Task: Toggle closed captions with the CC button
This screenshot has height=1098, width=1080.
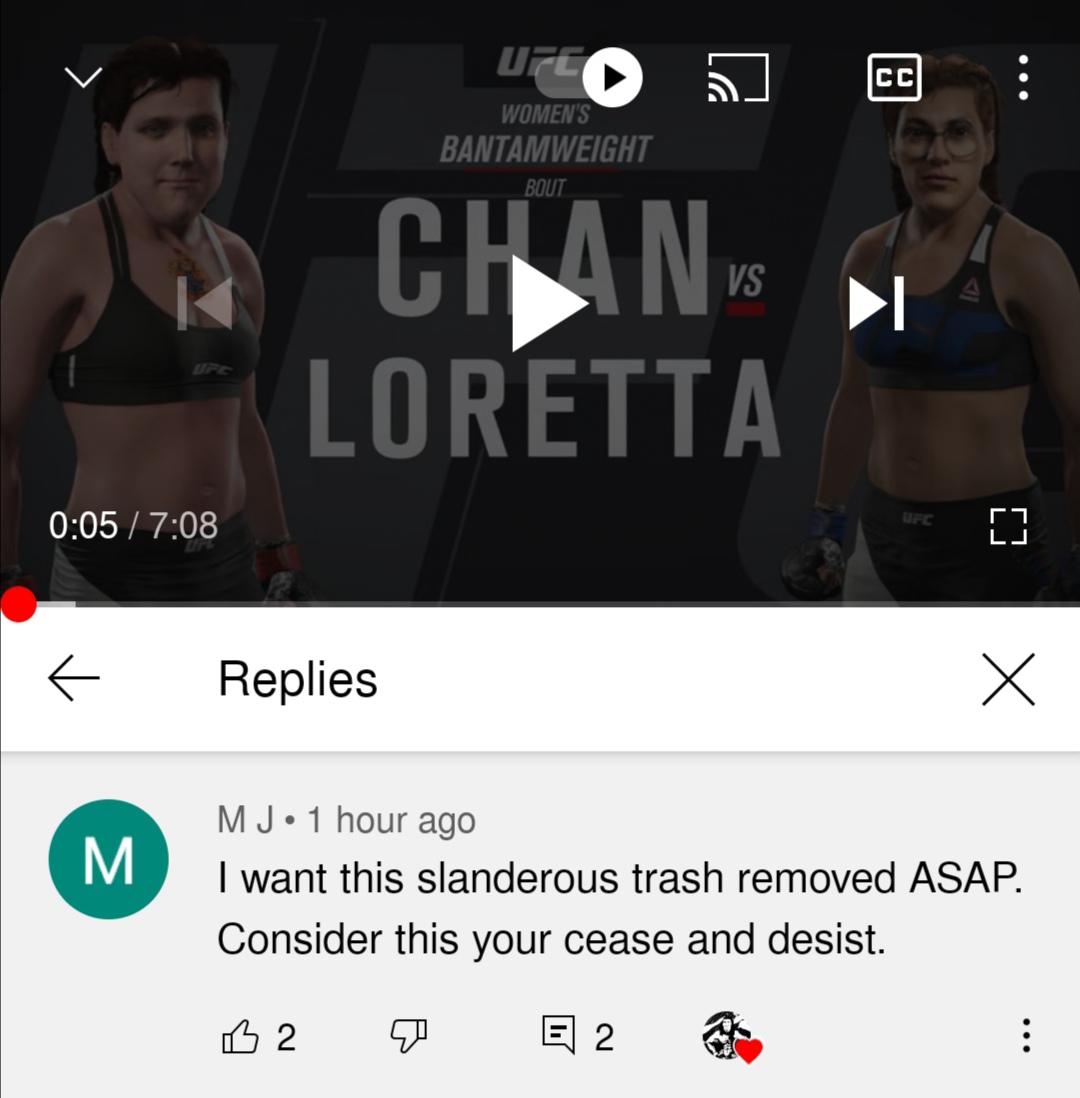Action: [x=894, y=77]
